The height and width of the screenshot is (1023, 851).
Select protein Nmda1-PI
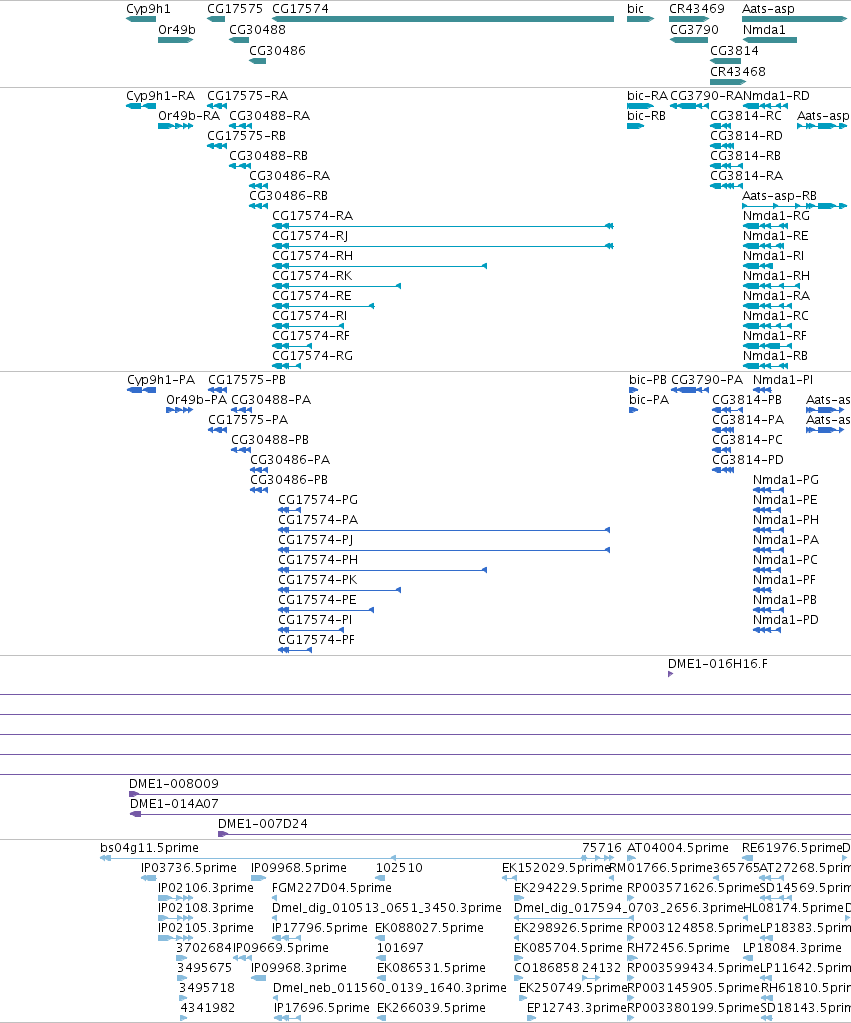click(x=762, y=390)
